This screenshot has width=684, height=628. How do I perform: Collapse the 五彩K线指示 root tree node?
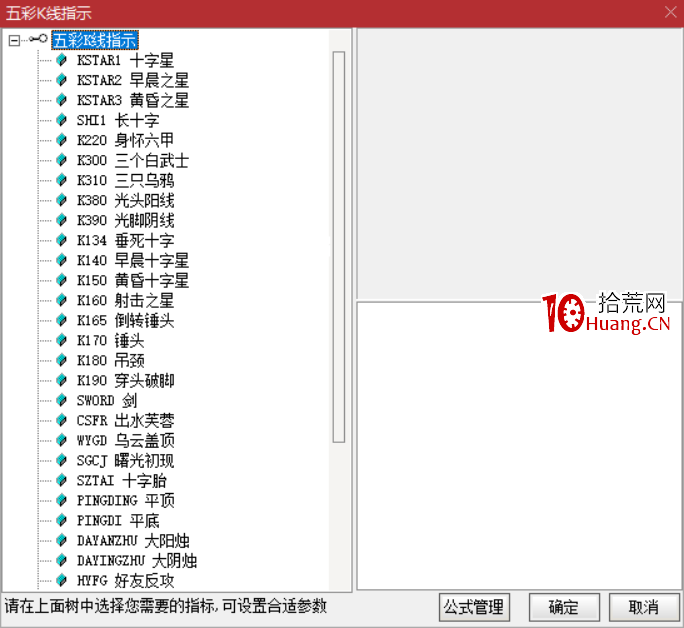point(14,40)
